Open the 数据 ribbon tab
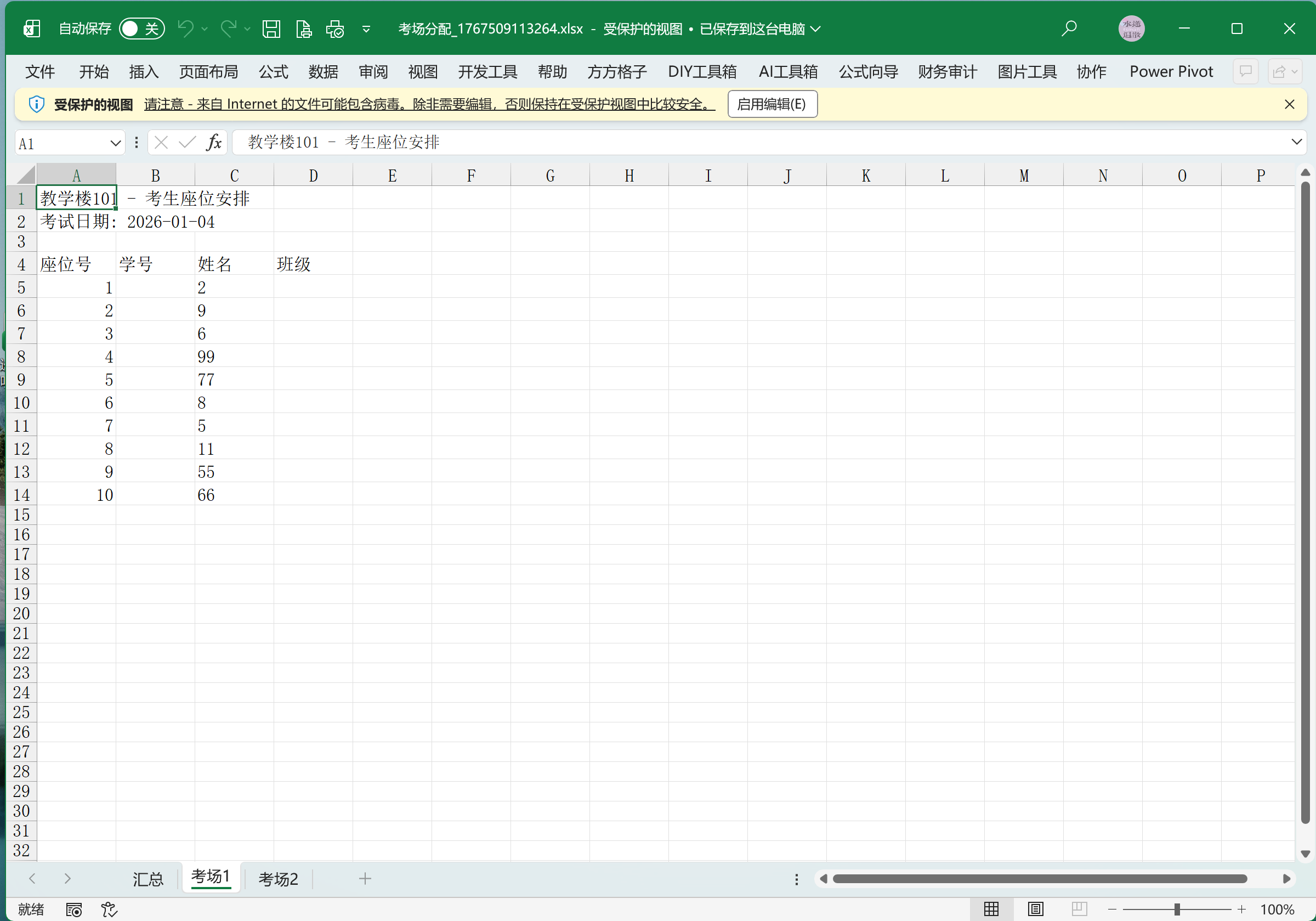This screenshot has height=921, width=1316. [x=324, y=72]
